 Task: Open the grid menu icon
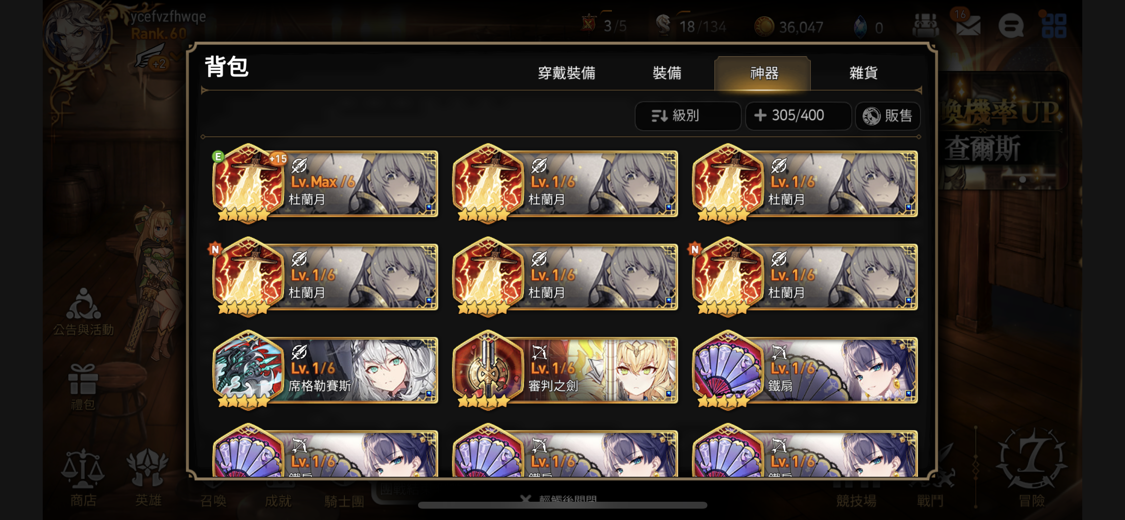pos(1053,26)
